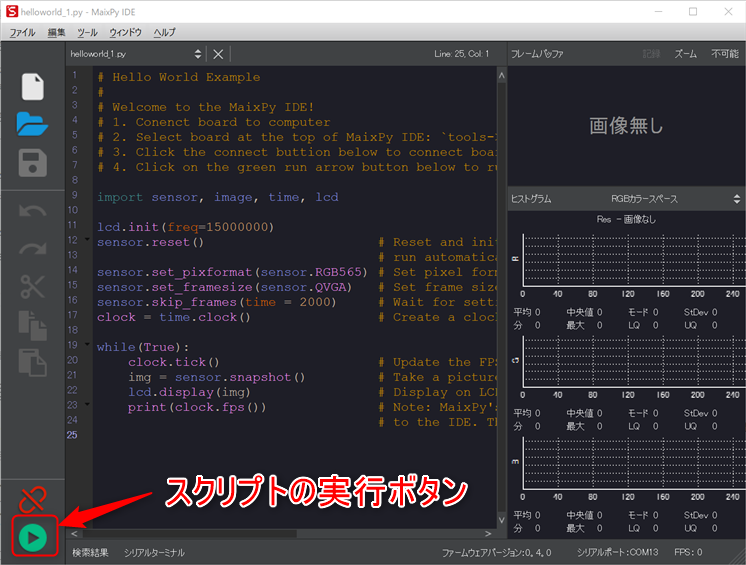Click the Cut scissors icon
The height and width of the screenshot is (565, 746).
(x=32, y=286)
